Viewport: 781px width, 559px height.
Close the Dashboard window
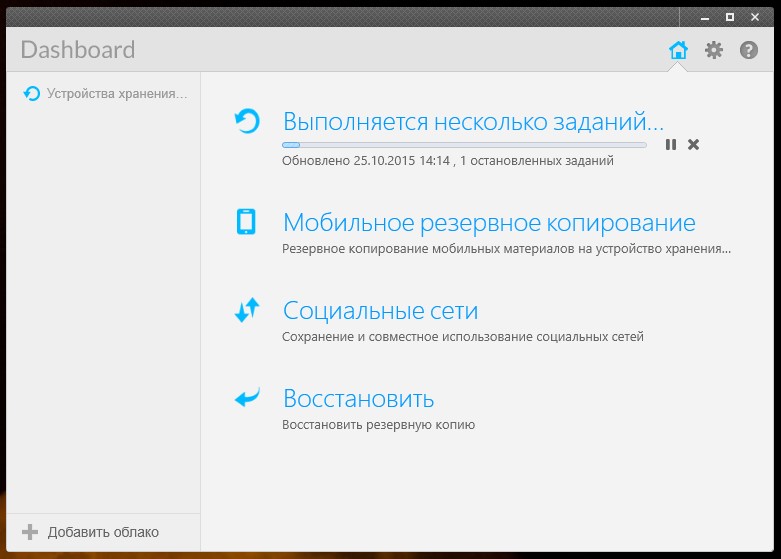755,17
